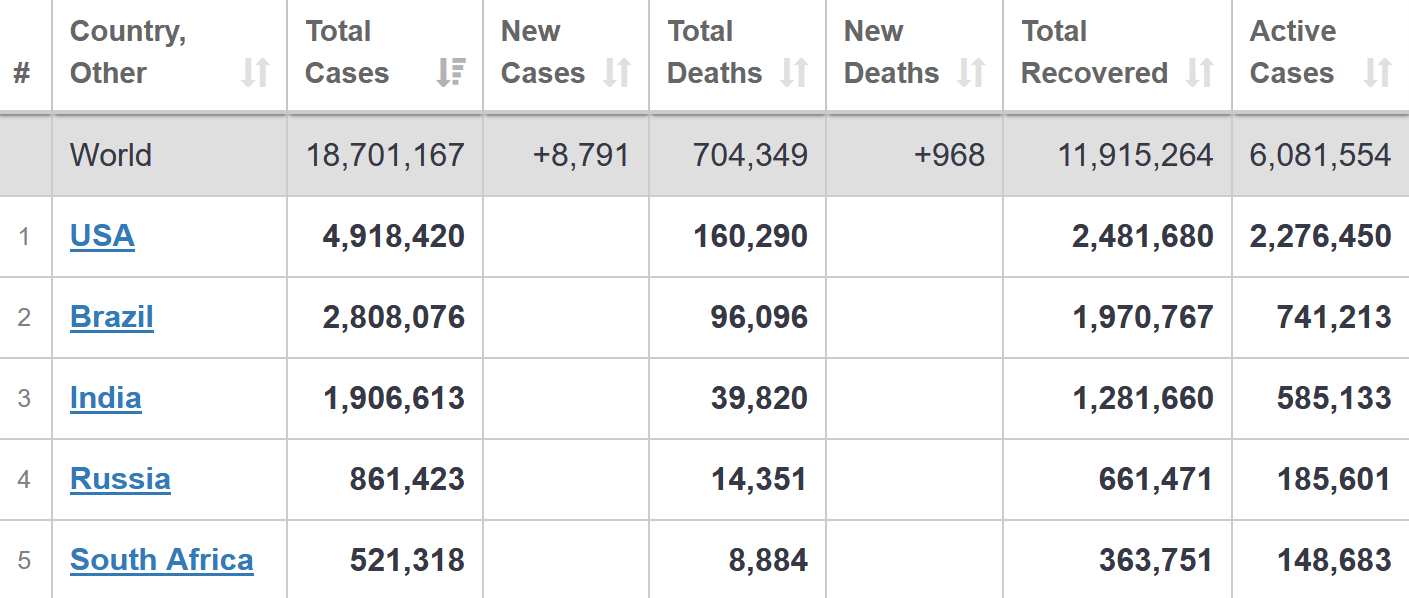
Task: Click the # column header
Action: point(22,73)
